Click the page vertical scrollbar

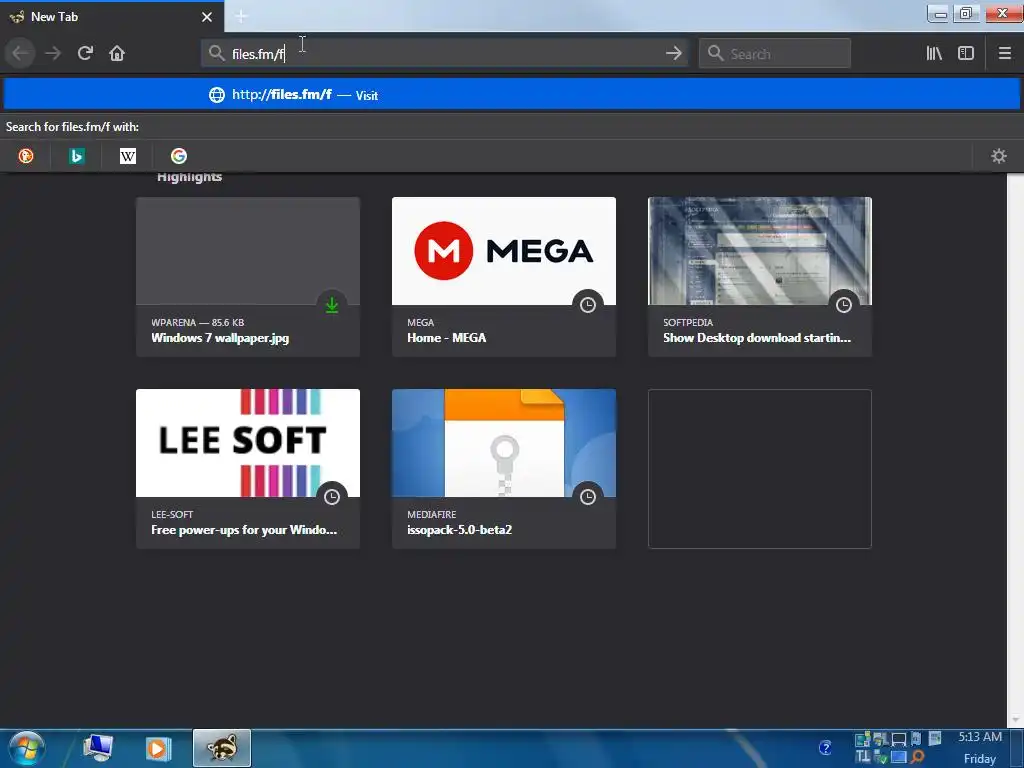coord(1015,449)
